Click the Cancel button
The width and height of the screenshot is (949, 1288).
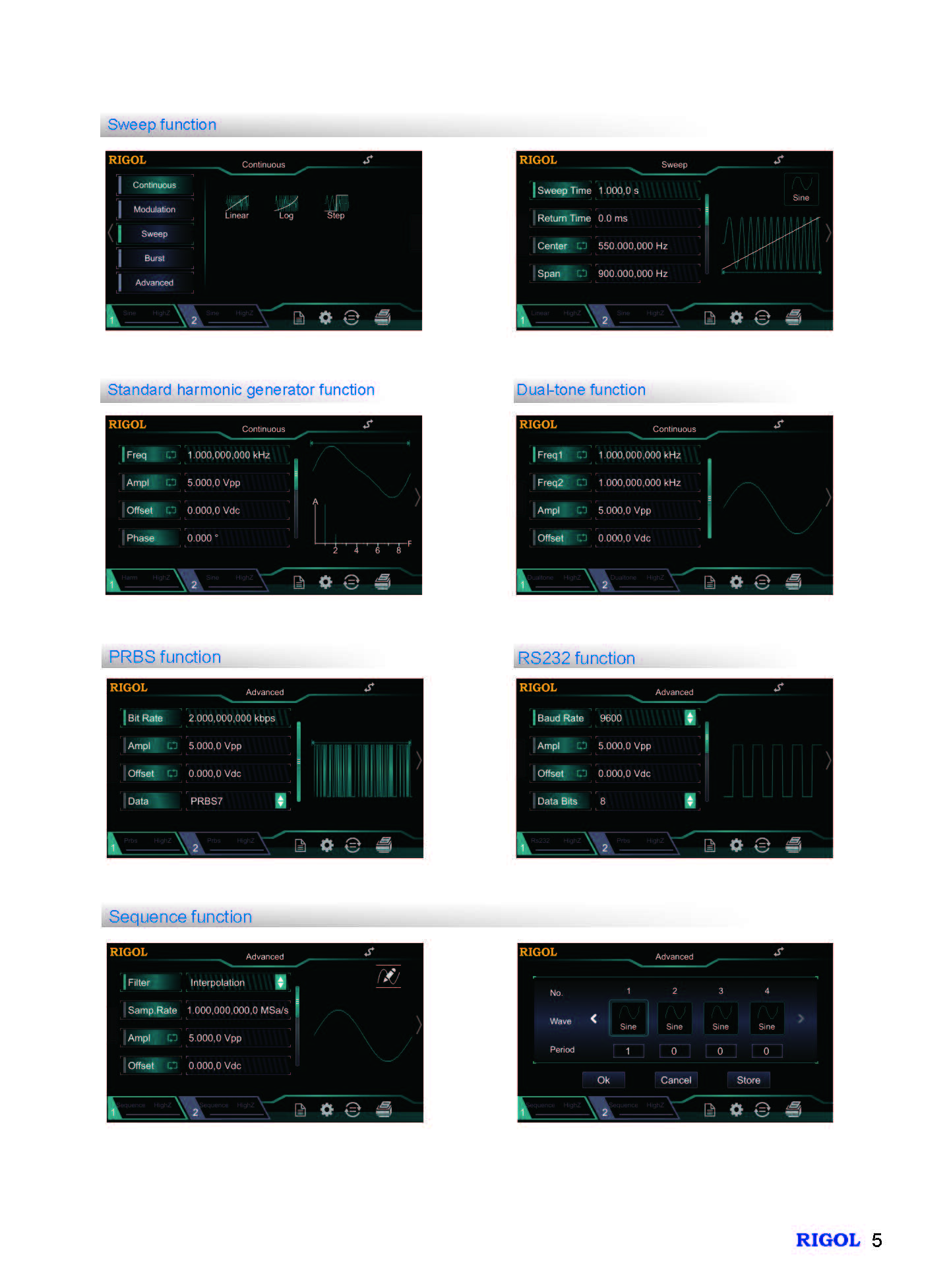[x=676, y=1080]
